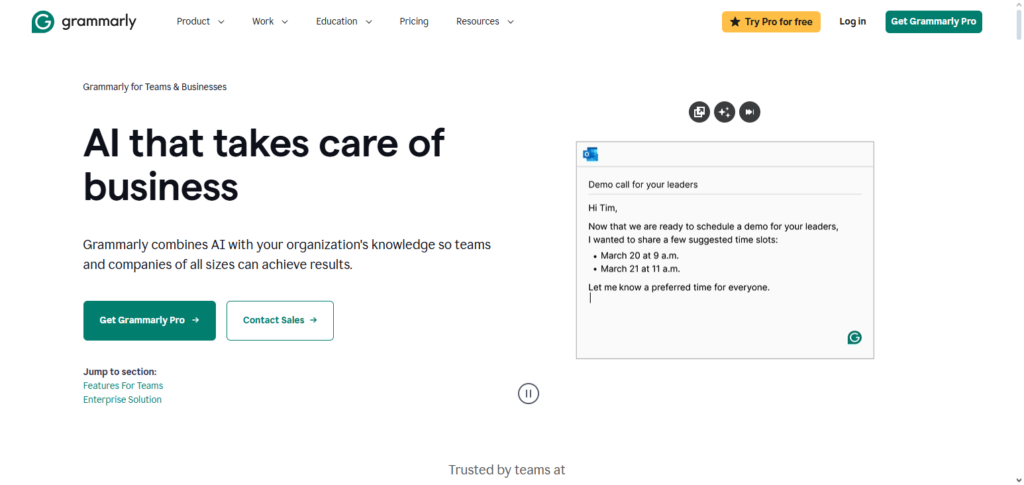This screenshot has width=1024, height=485.
Task: Click 'Hi Tim,' greeting text
Action: pos(603,208)
